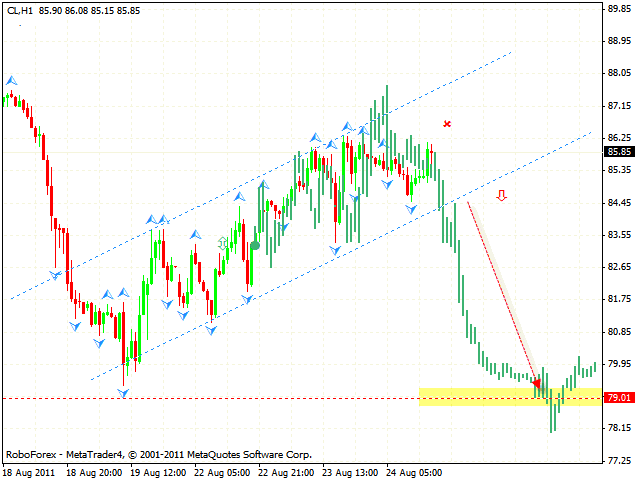Viewport: 640px width, 480px height.
Task: Select the hollow red down arrow
Action: 501,196
